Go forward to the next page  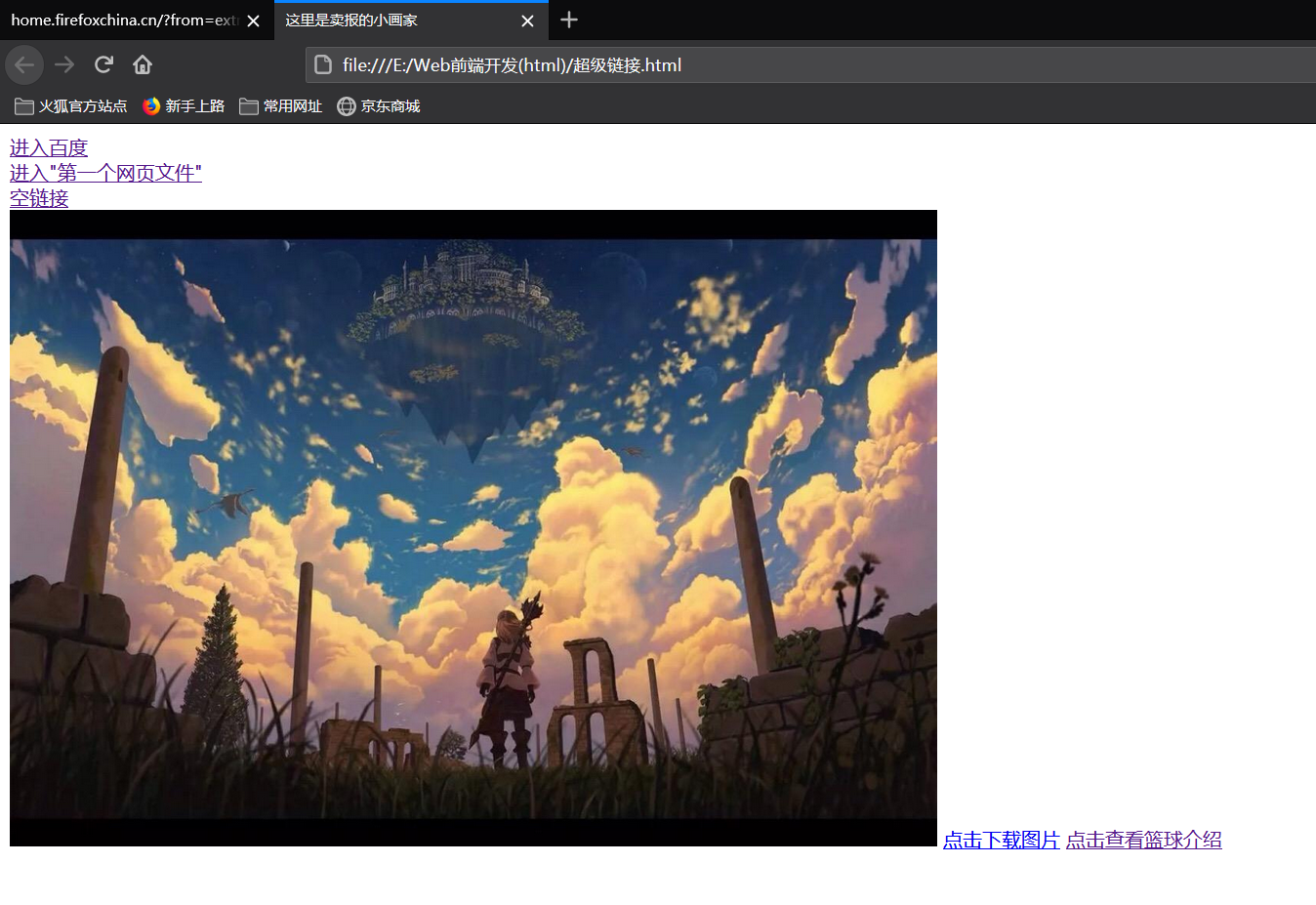pyautogui.click(x=64, y=64)
